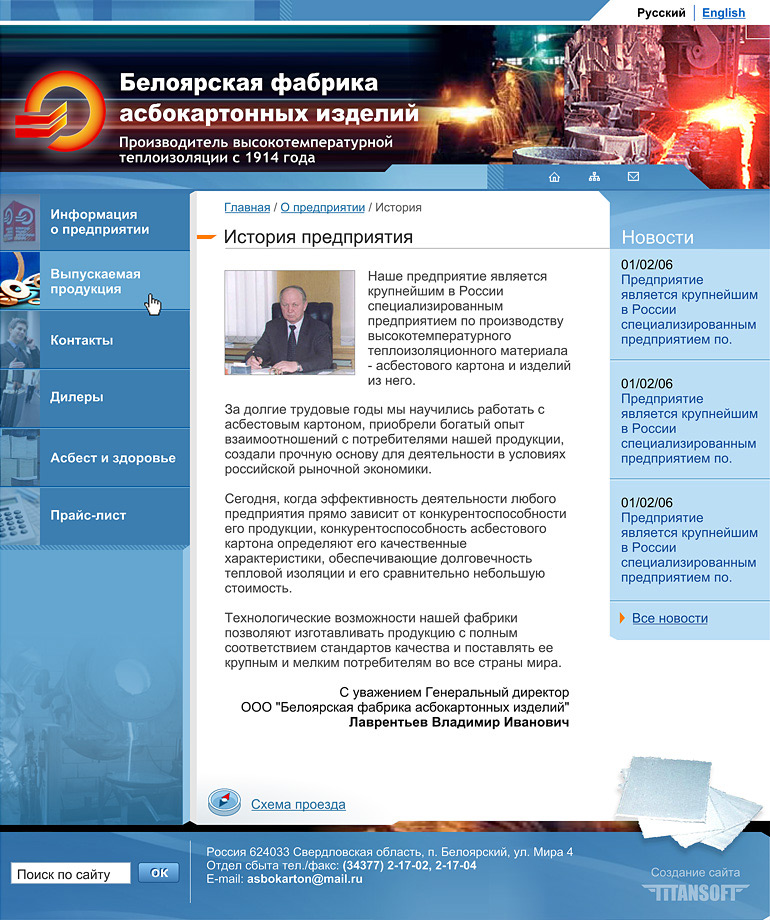The width and height of the screenshot is (770, 920).
Task: Open the Контакты menu section
Action: [x=82, y=340]
